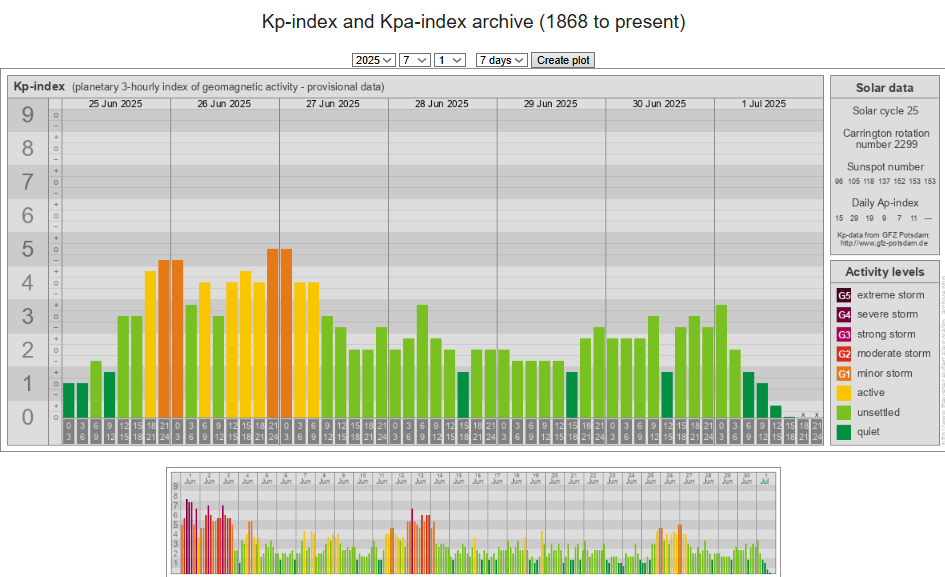Click sunspot value 96
Screen dimensions: 945x577
[x=838, y=181]
